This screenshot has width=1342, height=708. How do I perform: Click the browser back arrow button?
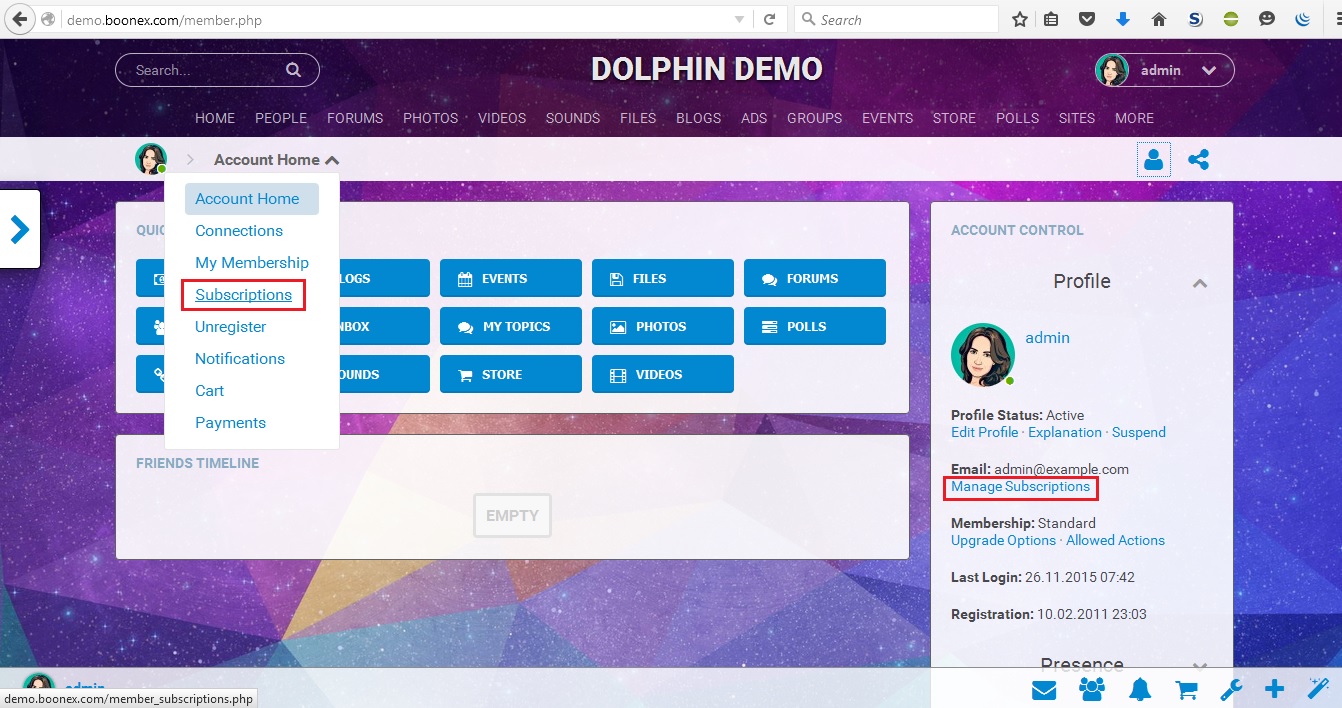click(19, 19)
